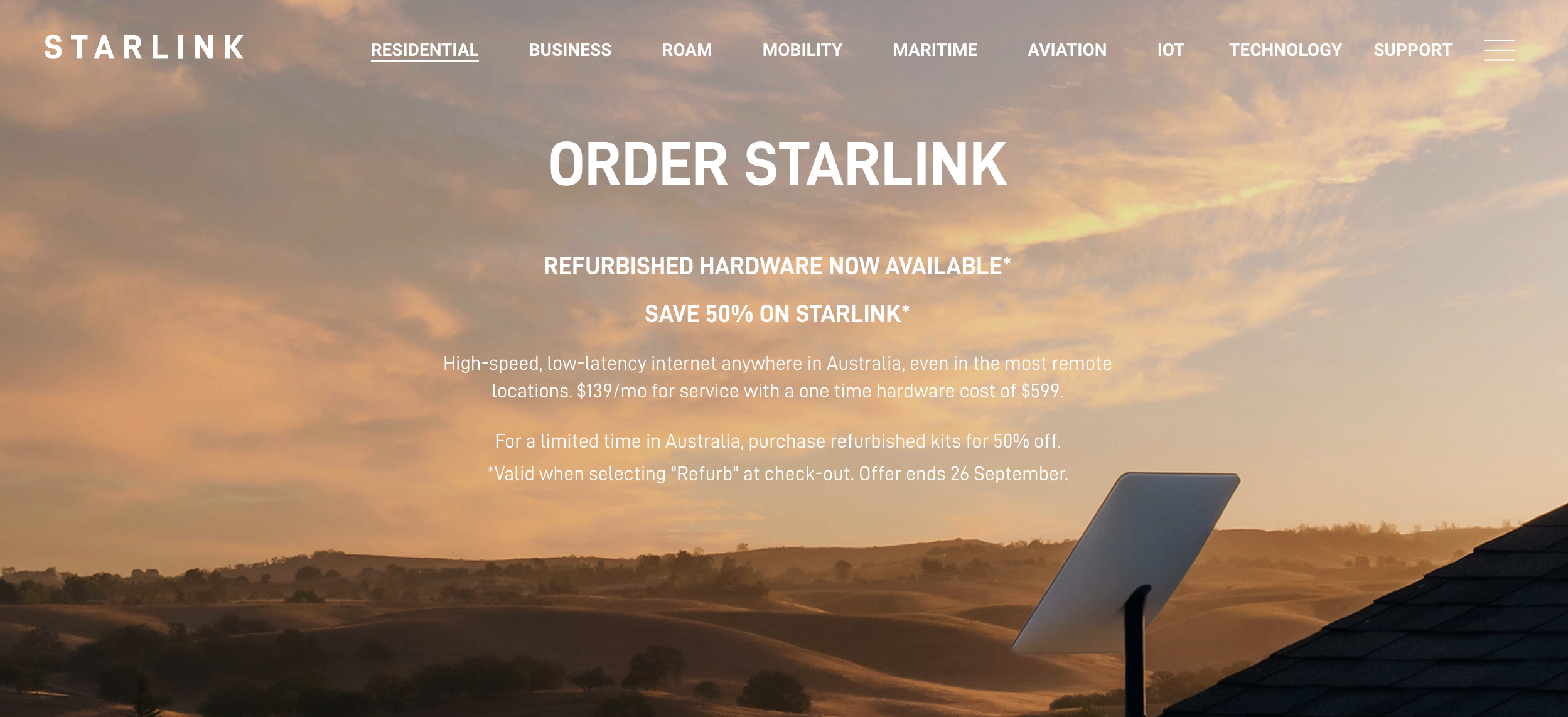Select the Save 50% on Starlink text
Image resolution: width=1568 pixels, height=717 pixels.
click(x=777, y=313)
